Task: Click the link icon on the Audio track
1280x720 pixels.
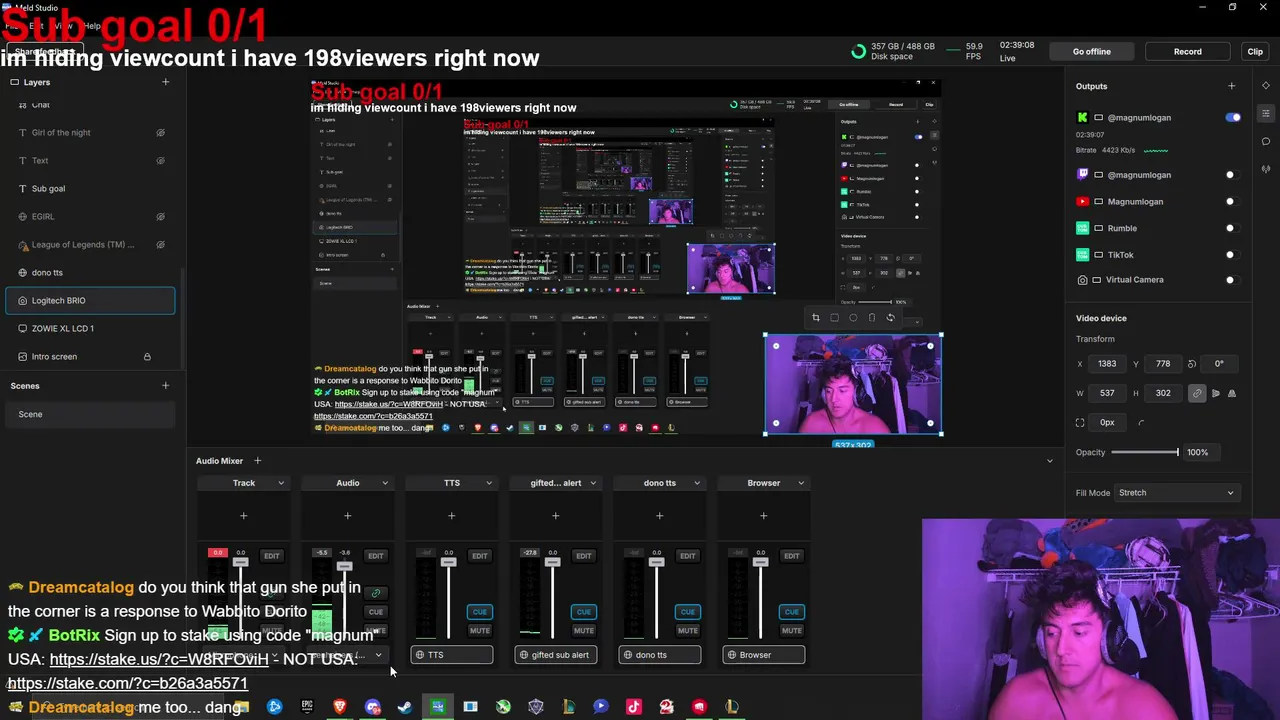Action: point(376,593)
